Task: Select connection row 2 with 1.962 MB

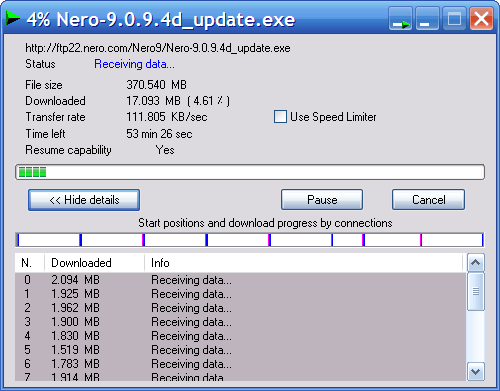Action: click(x=240, y=308)
